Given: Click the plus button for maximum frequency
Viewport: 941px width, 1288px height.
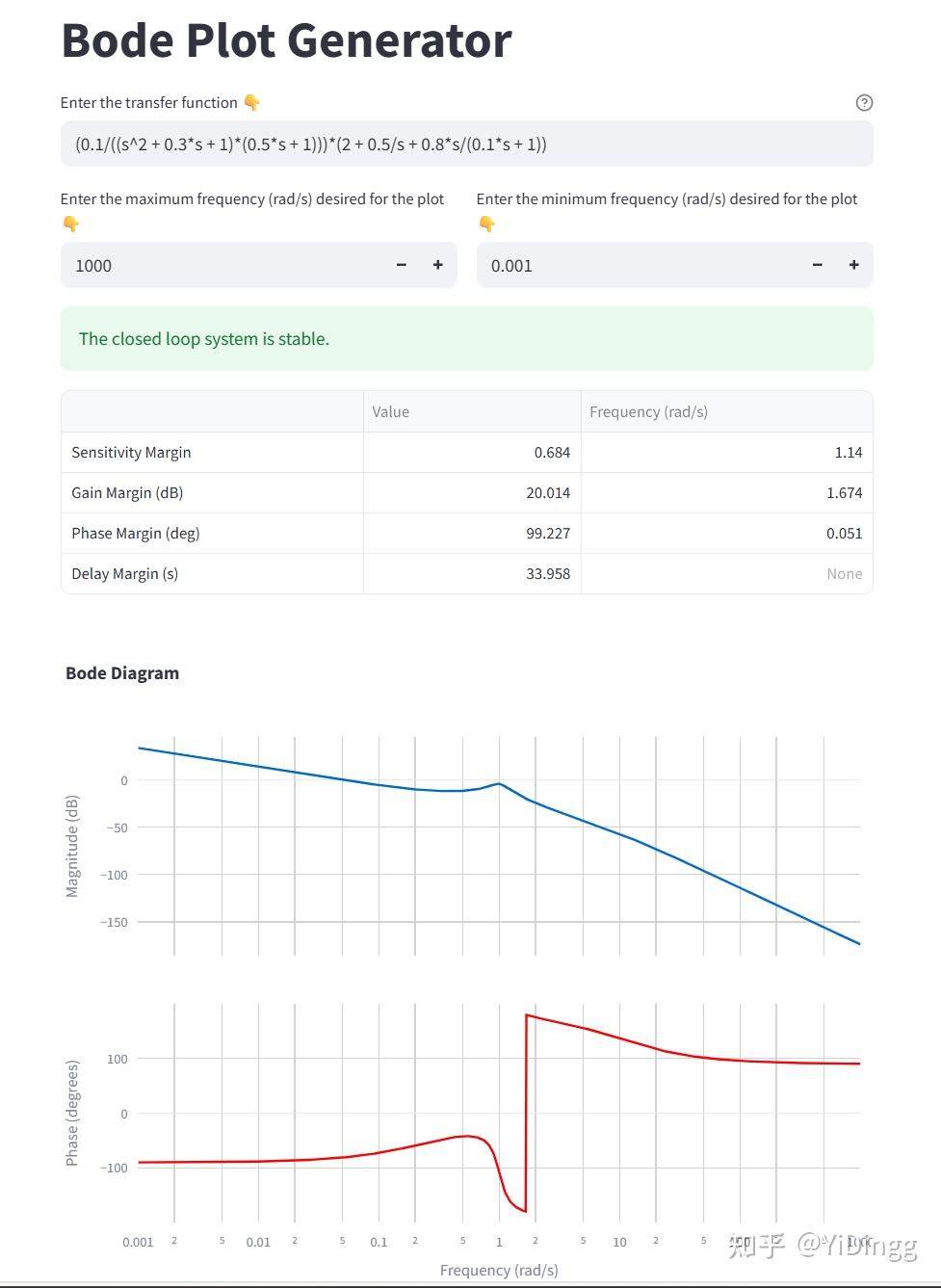Looking at the screenshot, I should coord(437,265).
